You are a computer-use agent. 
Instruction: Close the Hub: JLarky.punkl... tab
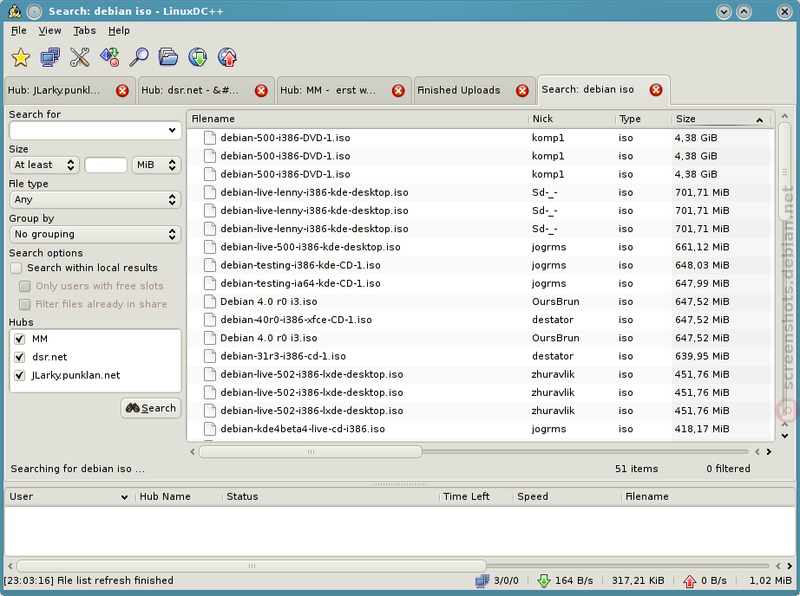point(122,91)
